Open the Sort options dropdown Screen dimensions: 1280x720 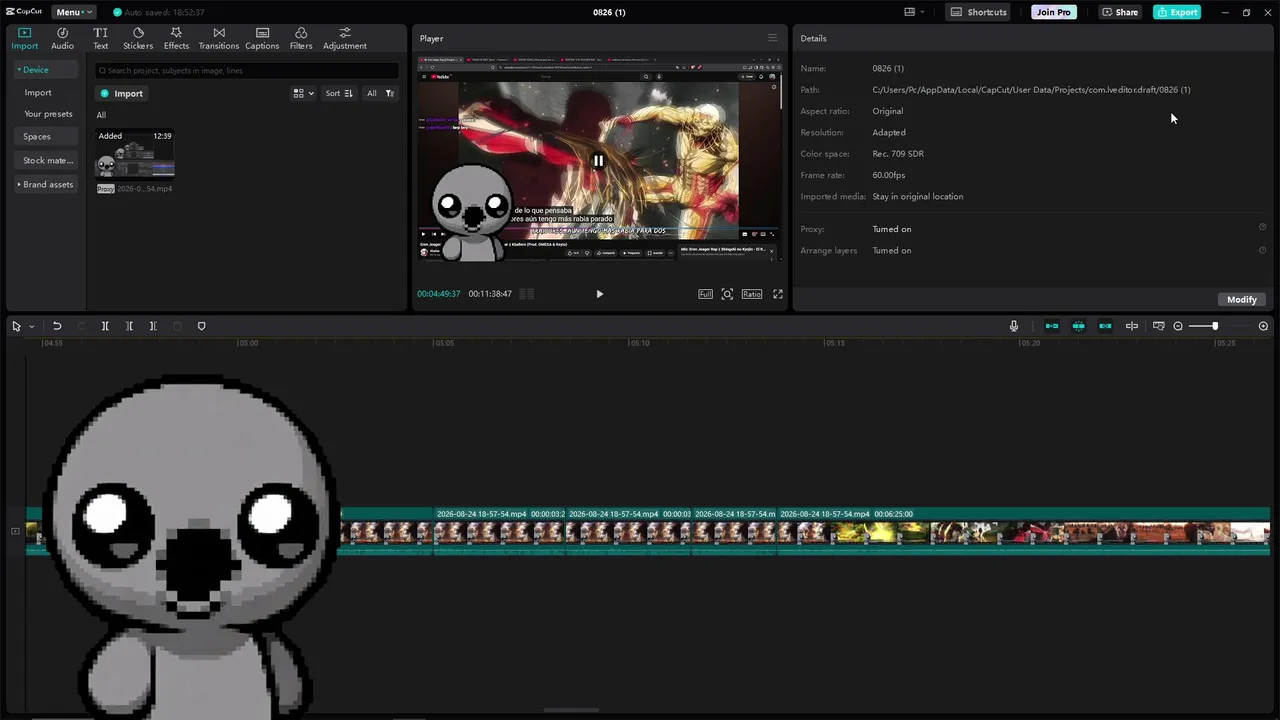click(339, 93)
